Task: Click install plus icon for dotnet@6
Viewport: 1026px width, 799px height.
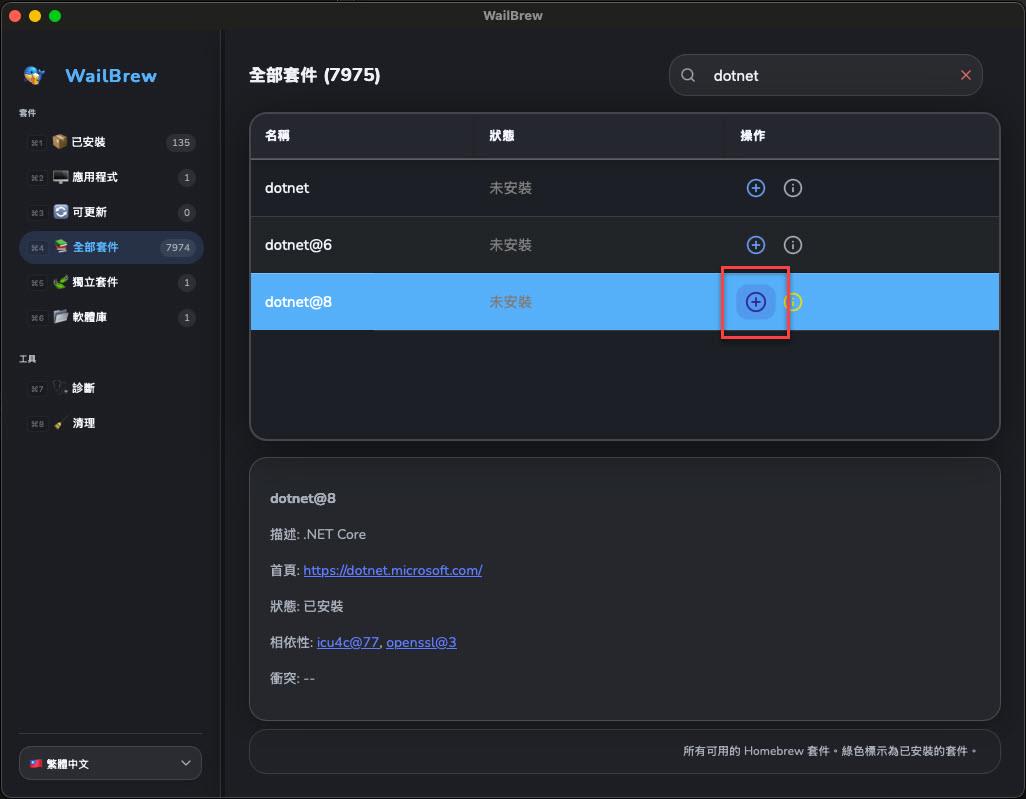Action: point(756,245)
